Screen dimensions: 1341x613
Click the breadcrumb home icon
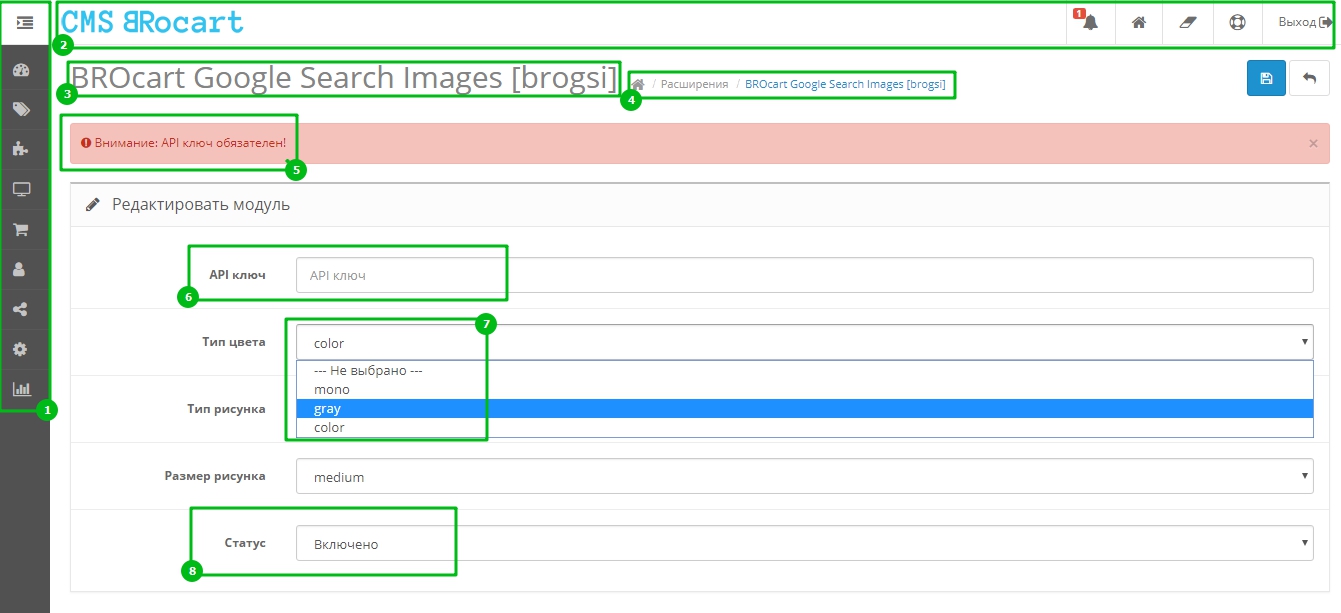(x=637, y=84)
